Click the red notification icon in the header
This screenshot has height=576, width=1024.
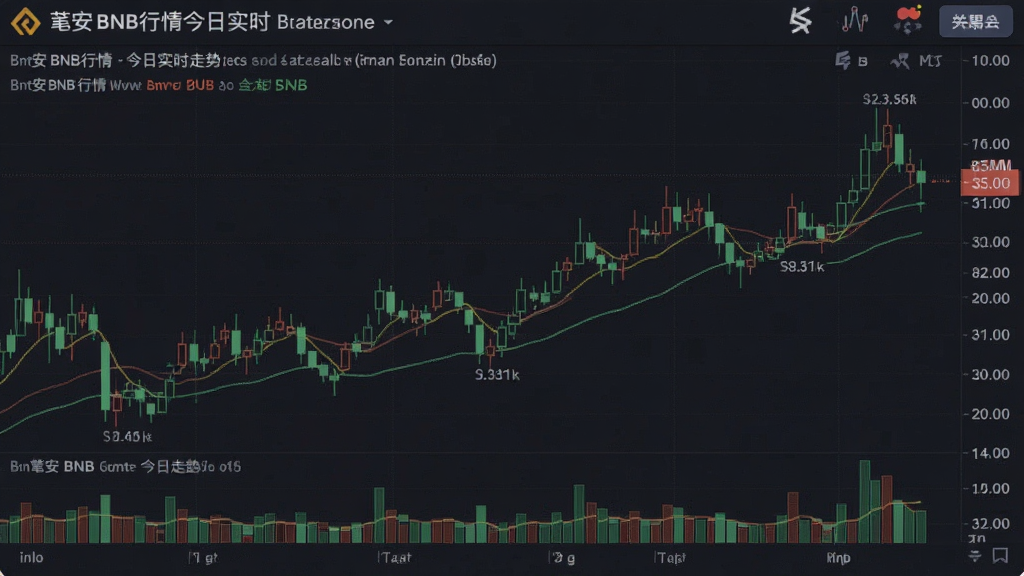(908, 20)
